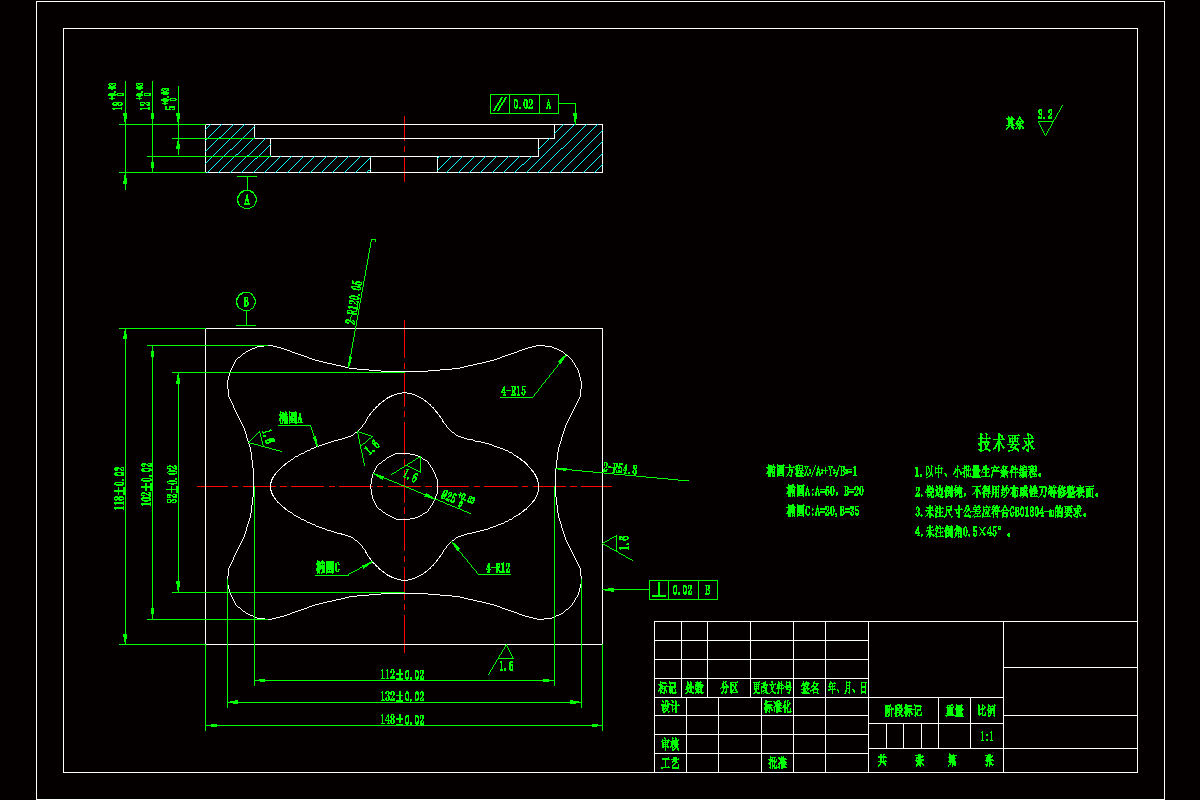Select the 批准 cell in title block

point(777,763)
